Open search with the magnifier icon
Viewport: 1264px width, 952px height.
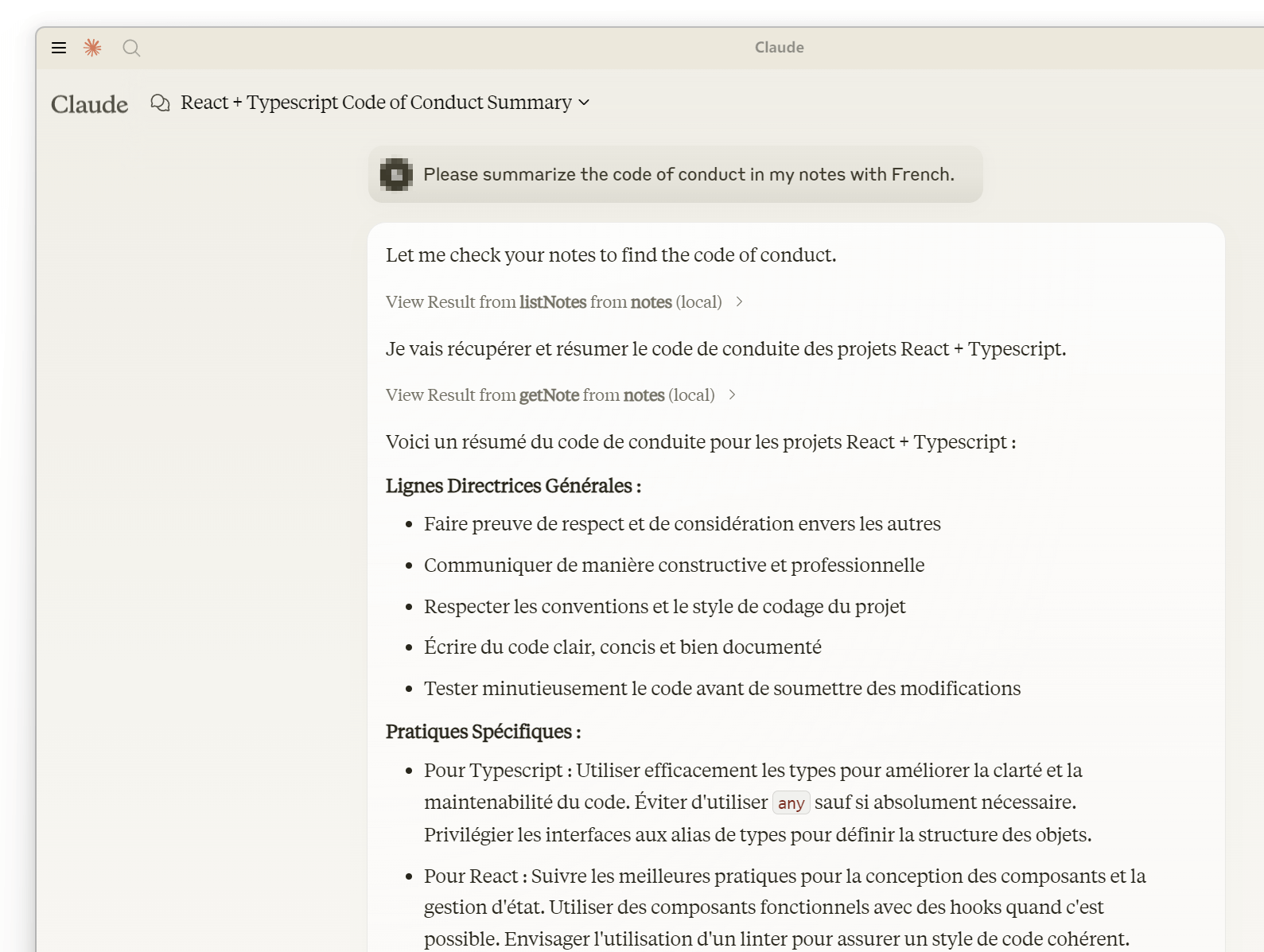131,49
